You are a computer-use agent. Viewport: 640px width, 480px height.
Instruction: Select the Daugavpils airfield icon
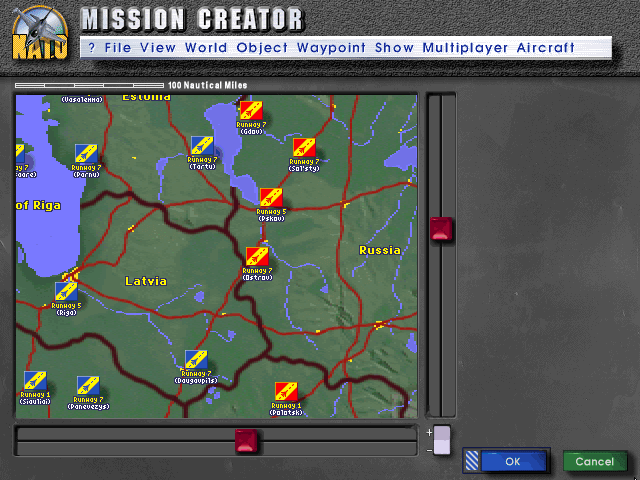pyautogui.click(x=196, y=360)
